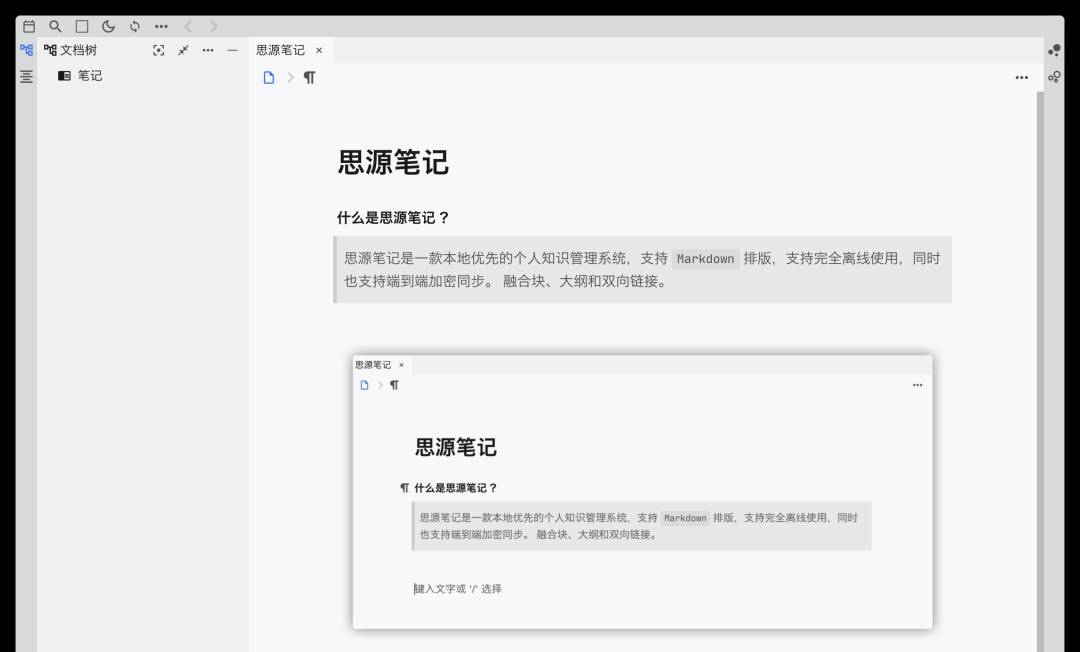Click the editor vertical scrollbar
1080x652 pixels.
[1040, 372]
